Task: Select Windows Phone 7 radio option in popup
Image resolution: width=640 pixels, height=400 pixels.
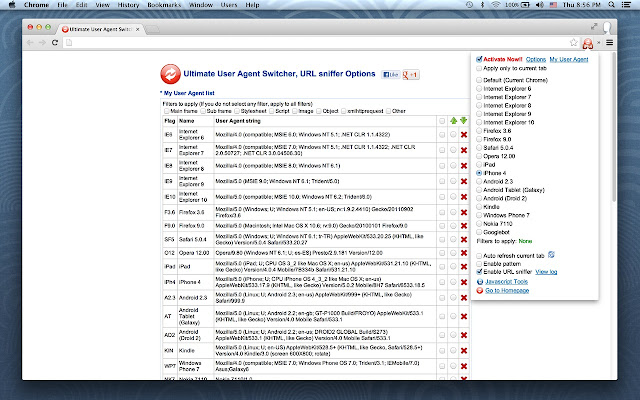Action: click(x=479, y=215)
